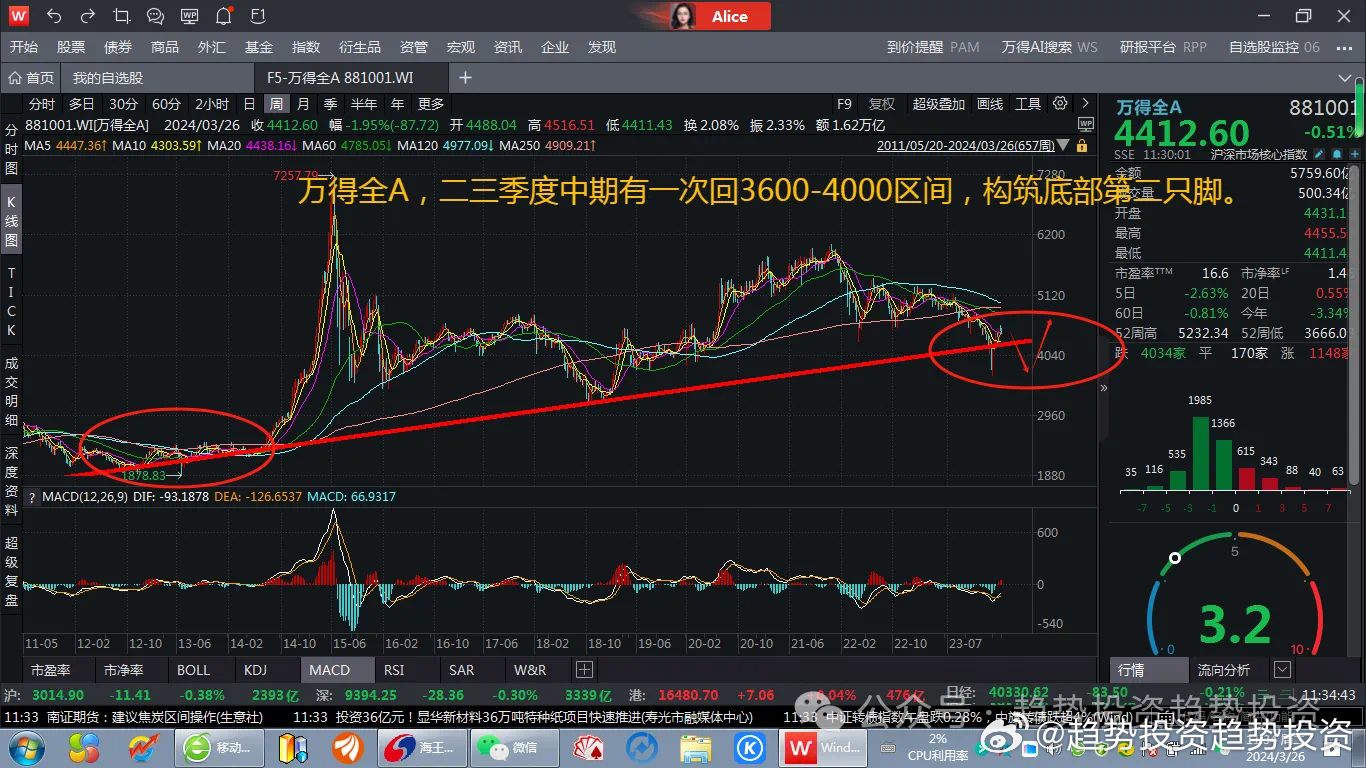The image size is (1366, 768).
Task: Click the 超级叠加 overlay button
Action: 939,104
